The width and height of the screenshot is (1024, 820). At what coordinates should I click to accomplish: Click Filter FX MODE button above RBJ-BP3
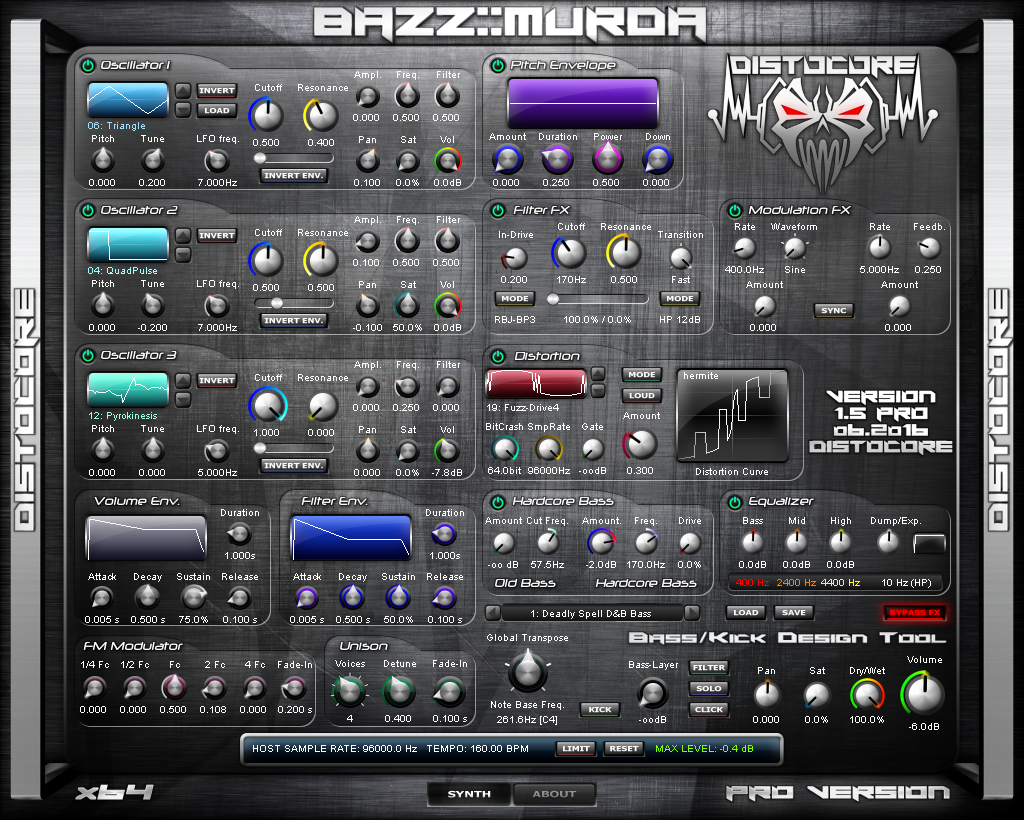tap(515, 299)
